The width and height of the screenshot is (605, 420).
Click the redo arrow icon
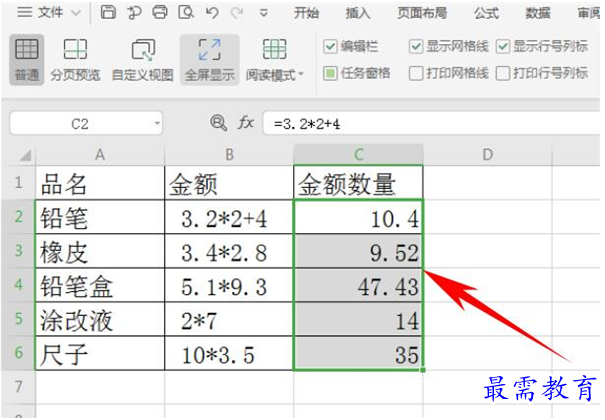point(237,13)
